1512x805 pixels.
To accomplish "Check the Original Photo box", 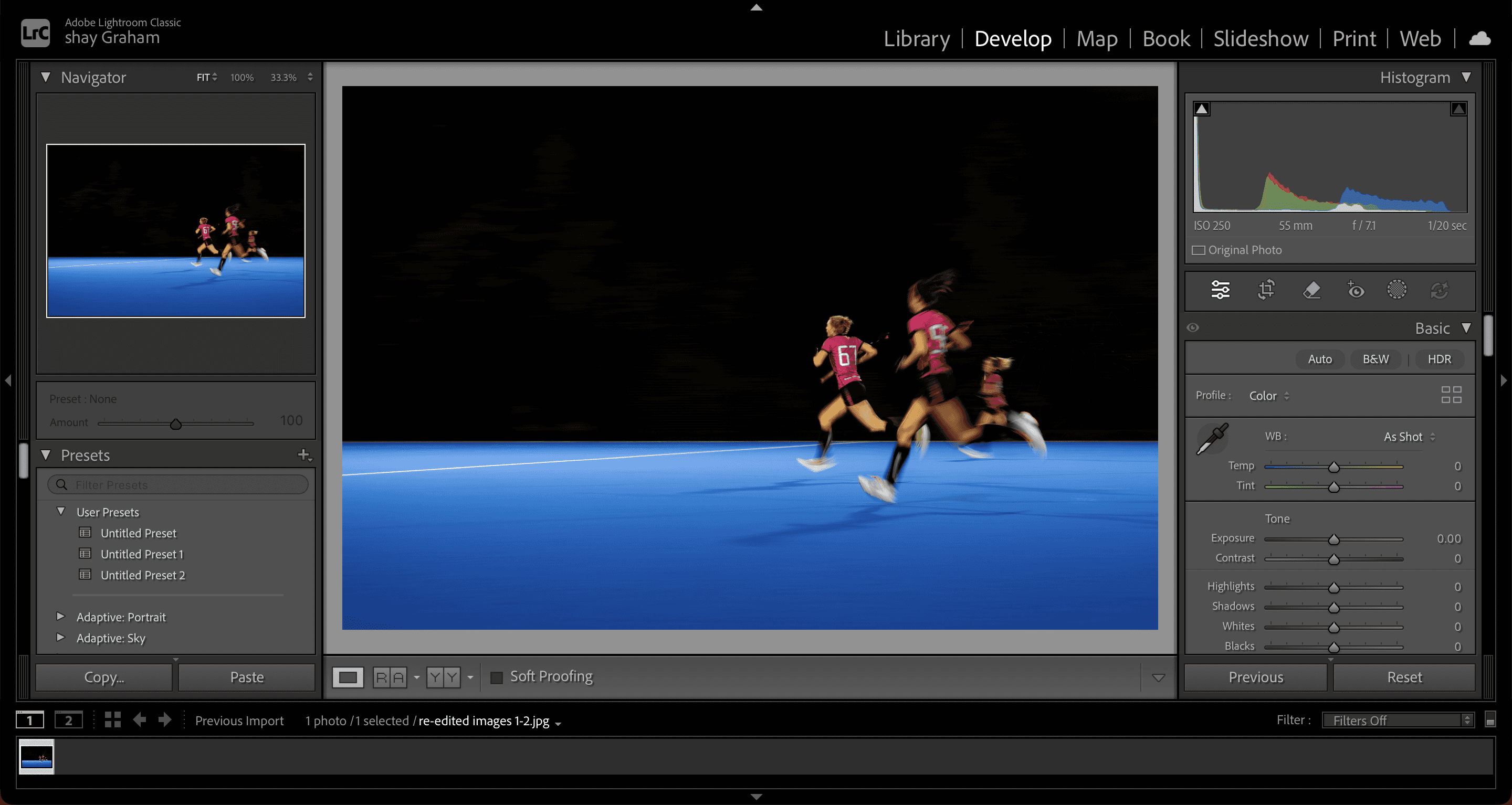I will (x=1198, y=250).
